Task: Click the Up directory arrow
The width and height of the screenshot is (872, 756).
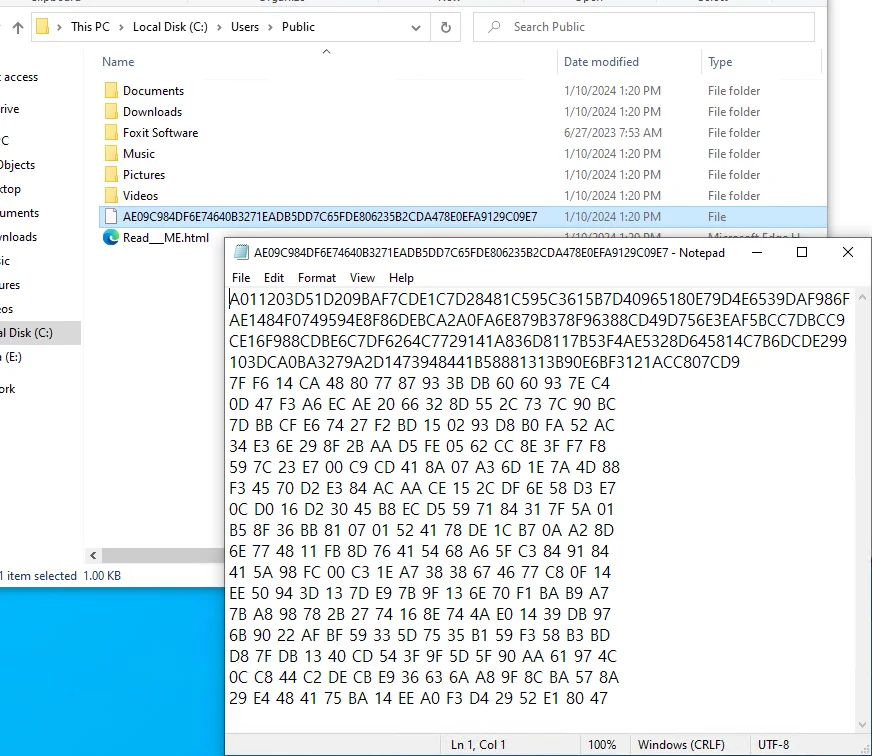Action: pos(17,27)
